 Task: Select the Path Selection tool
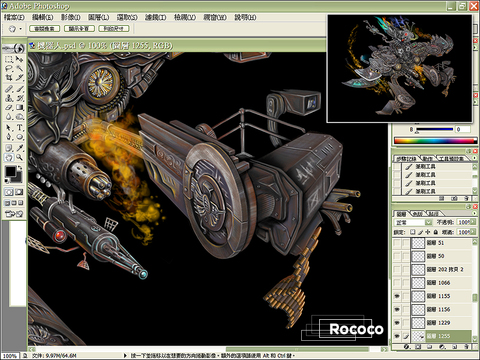click(9, 128)
